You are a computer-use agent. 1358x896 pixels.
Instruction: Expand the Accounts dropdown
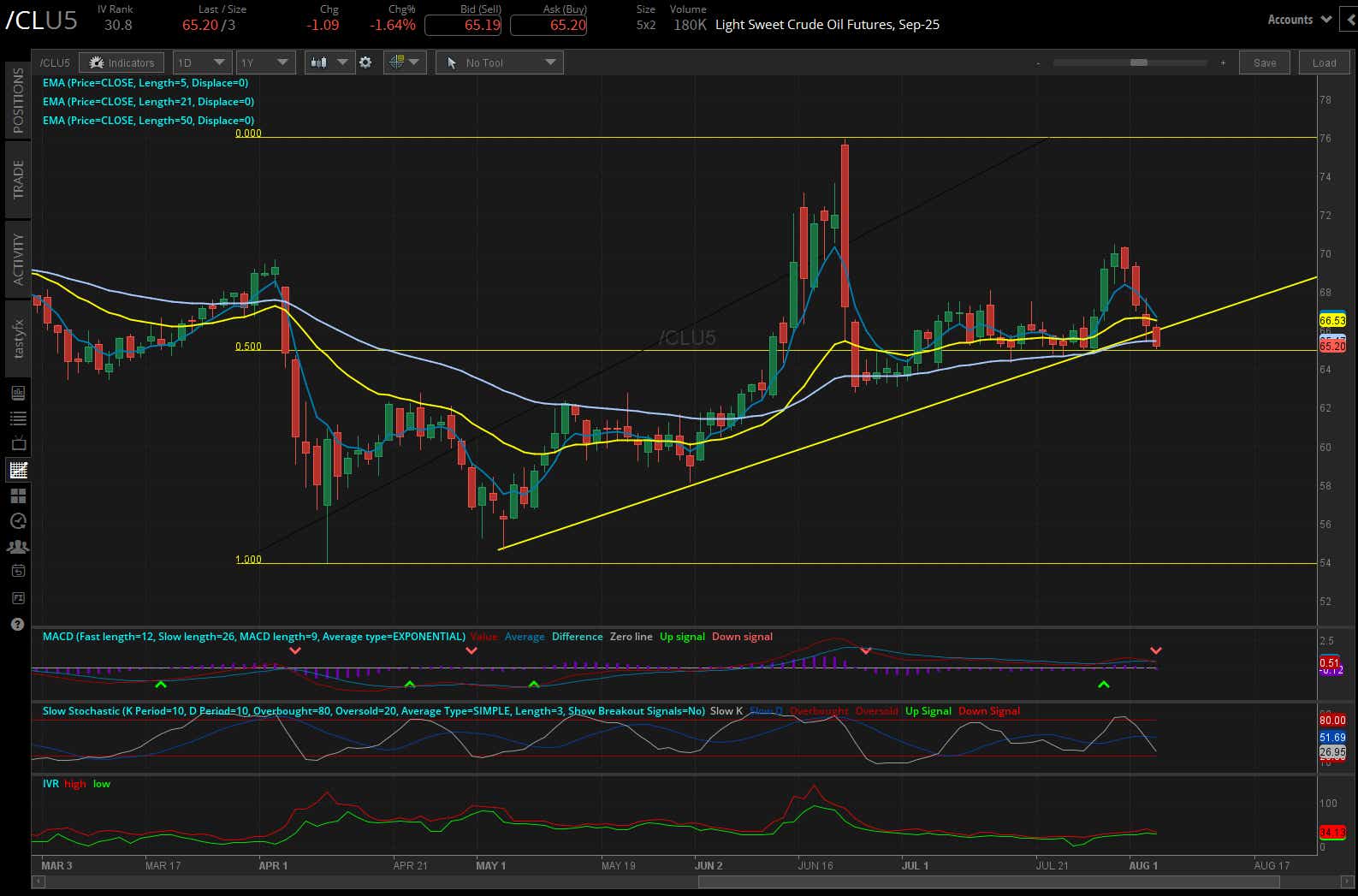click(x=1299, y=20)
